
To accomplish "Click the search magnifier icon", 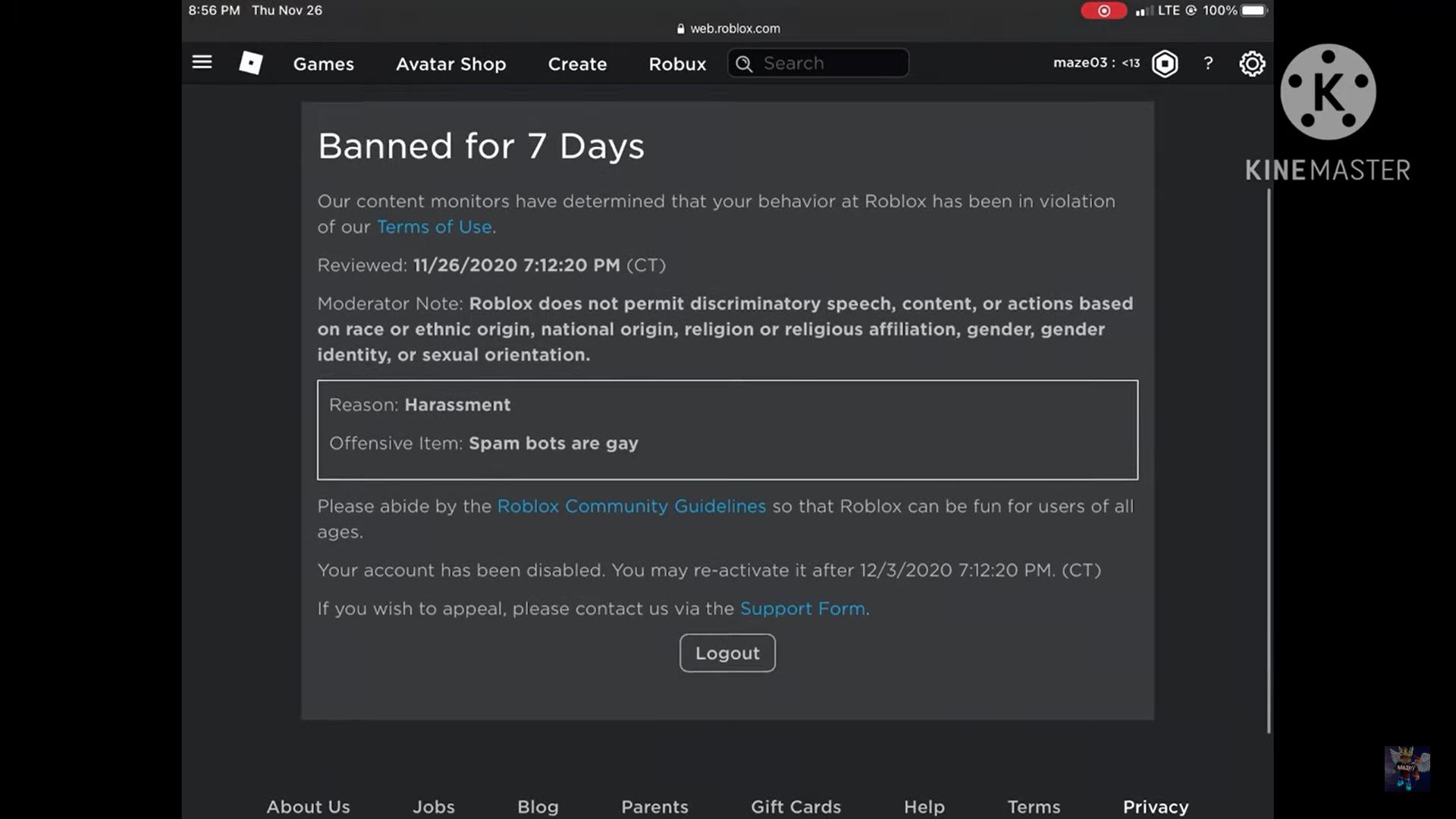I will pyautogui.click(x=744, y=64).
